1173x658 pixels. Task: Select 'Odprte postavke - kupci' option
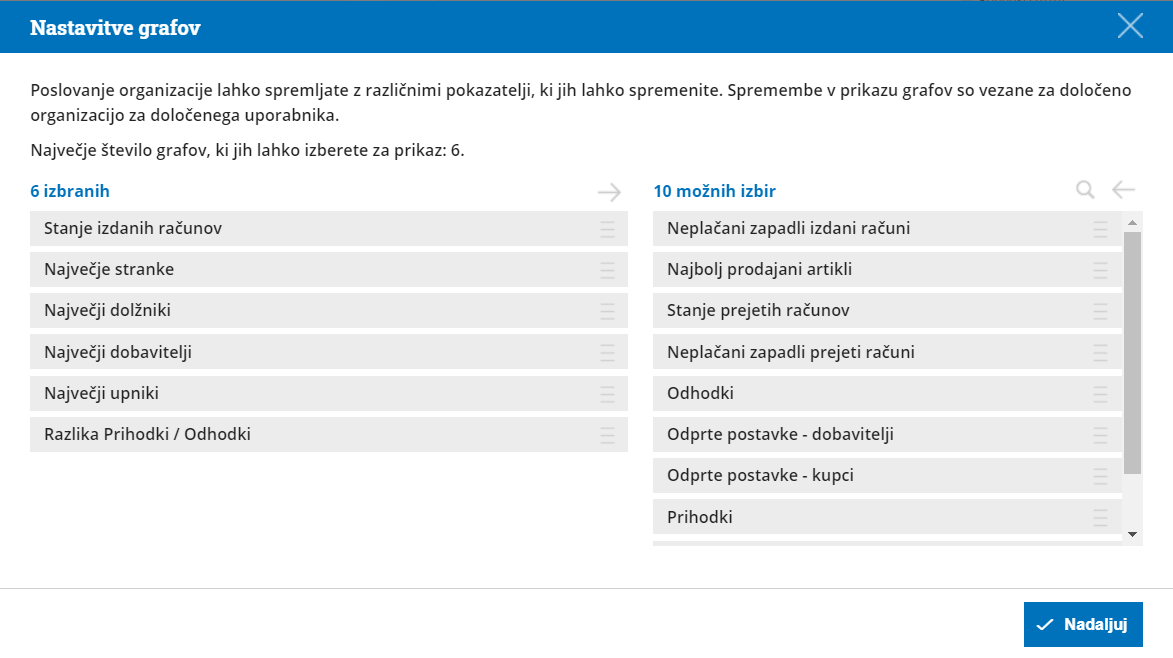point(887,476)
